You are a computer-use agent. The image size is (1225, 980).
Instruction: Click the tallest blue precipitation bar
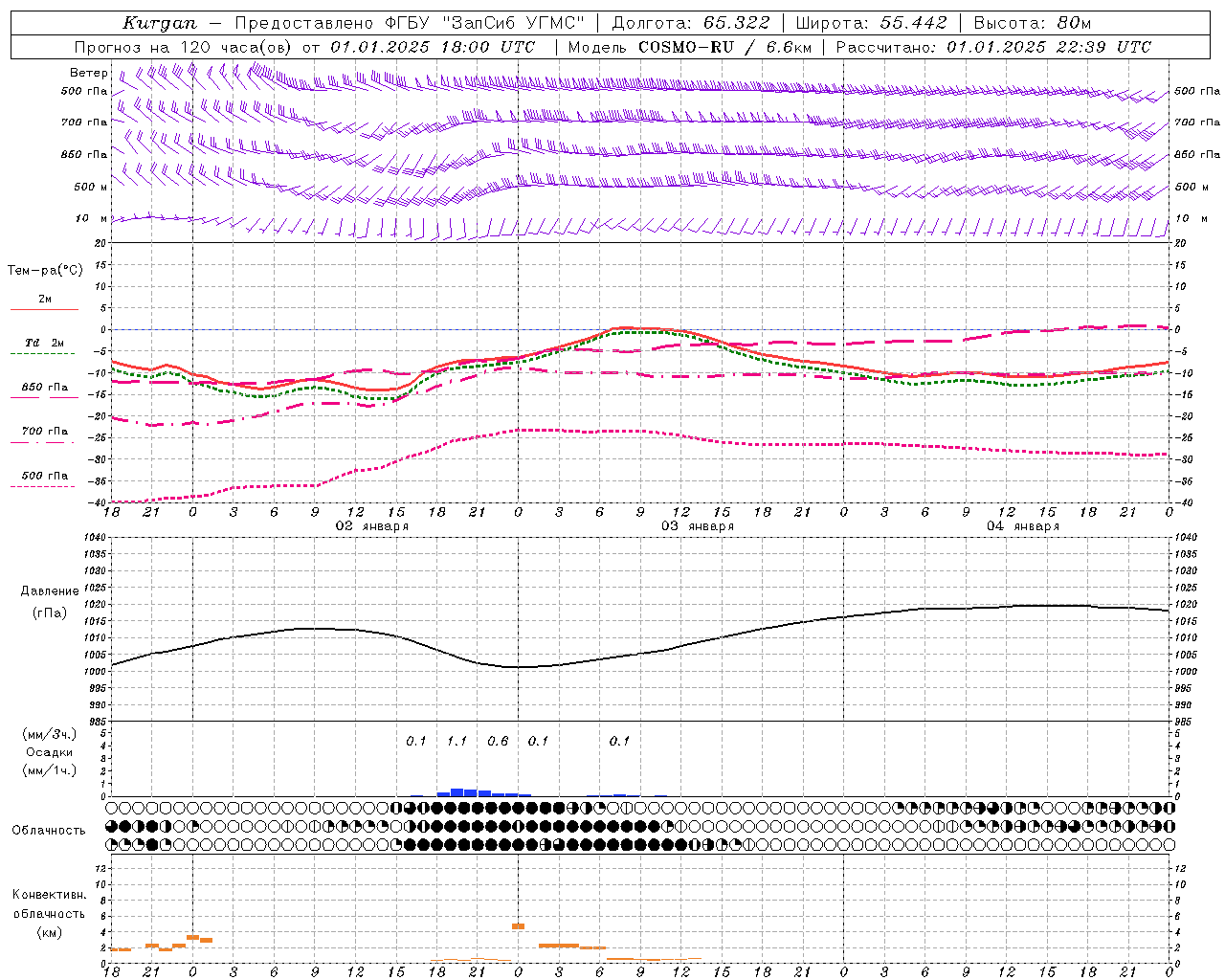coord(457,792)
